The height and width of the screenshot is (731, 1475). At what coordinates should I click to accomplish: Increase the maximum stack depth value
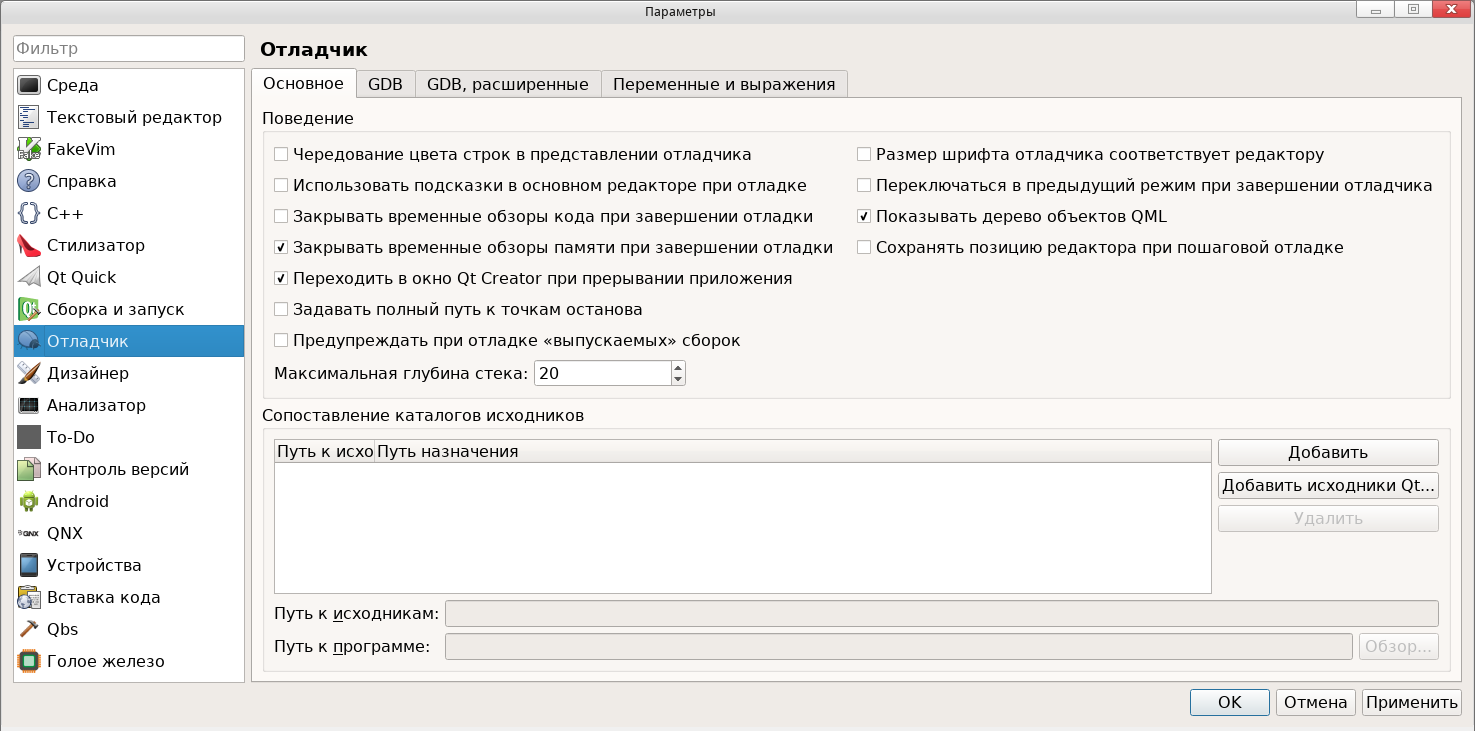pyautogui.click(x=678, y=367)
